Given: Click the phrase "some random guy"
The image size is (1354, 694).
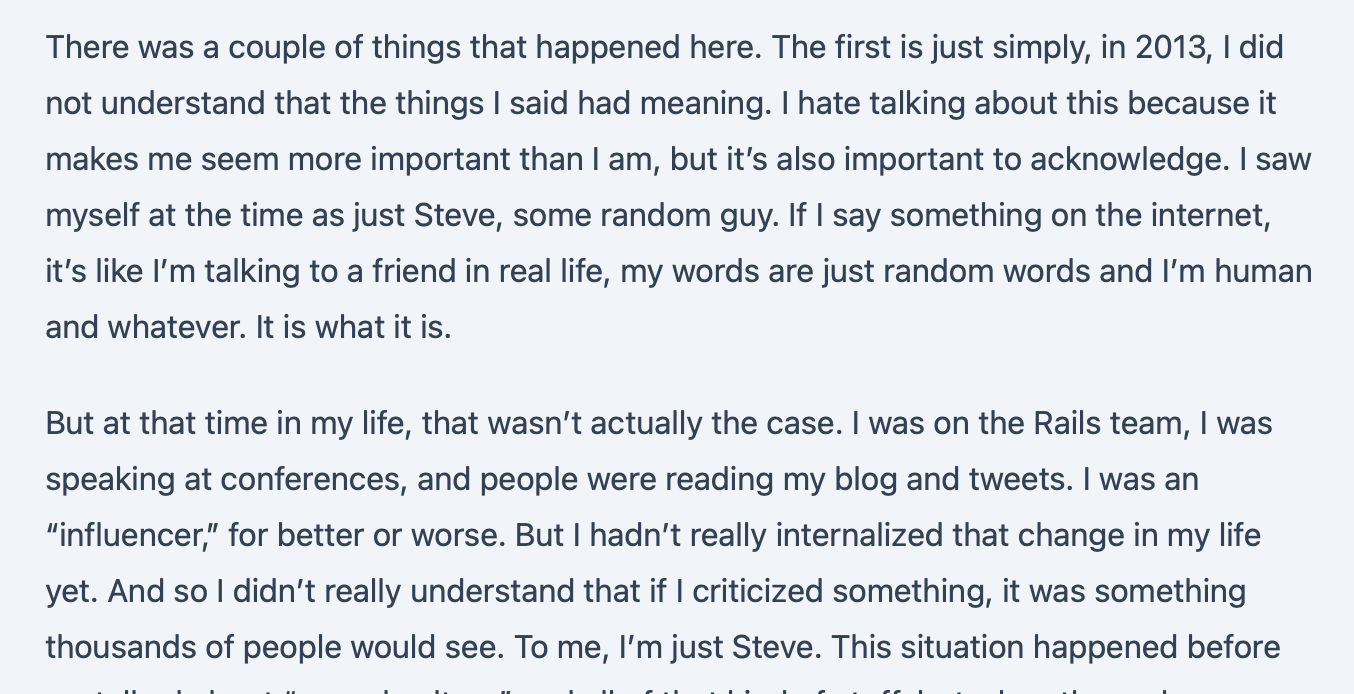Looking at the screenshot, I should (x=621, y=215).
